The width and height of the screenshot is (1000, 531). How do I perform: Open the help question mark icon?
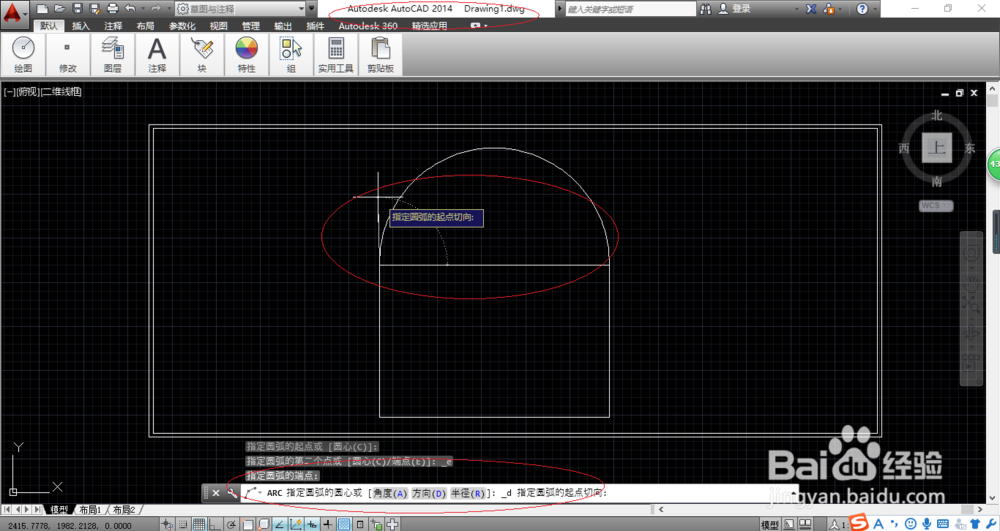click(862, 9)
